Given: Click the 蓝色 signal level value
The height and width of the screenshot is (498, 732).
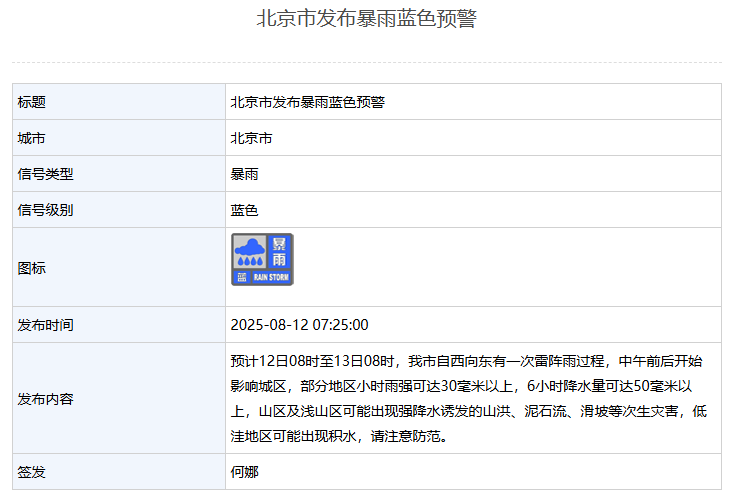Looking at the screenshot, I should [x=244, y=210].
